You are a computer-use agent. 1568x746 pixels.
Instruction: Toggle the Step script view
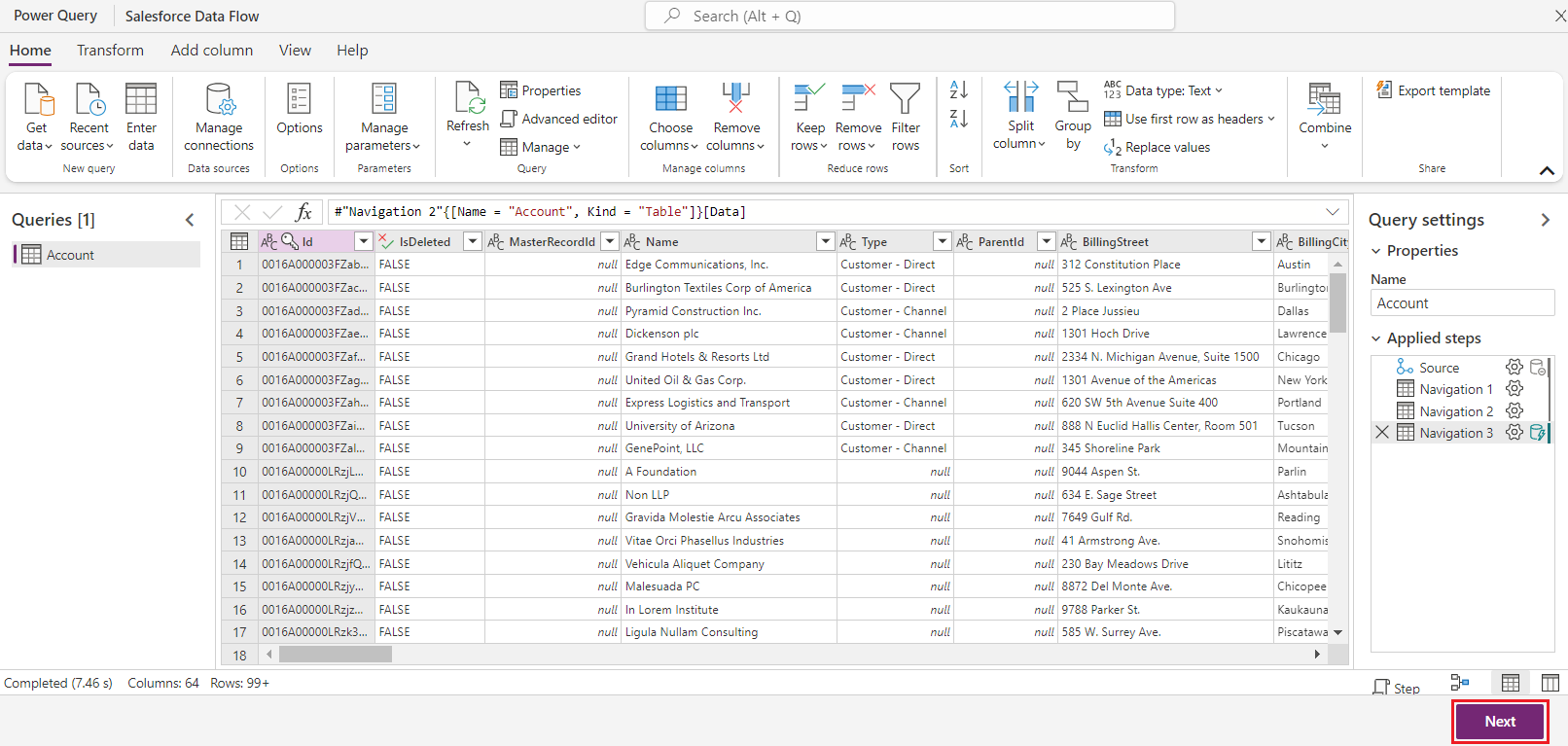1396,687
